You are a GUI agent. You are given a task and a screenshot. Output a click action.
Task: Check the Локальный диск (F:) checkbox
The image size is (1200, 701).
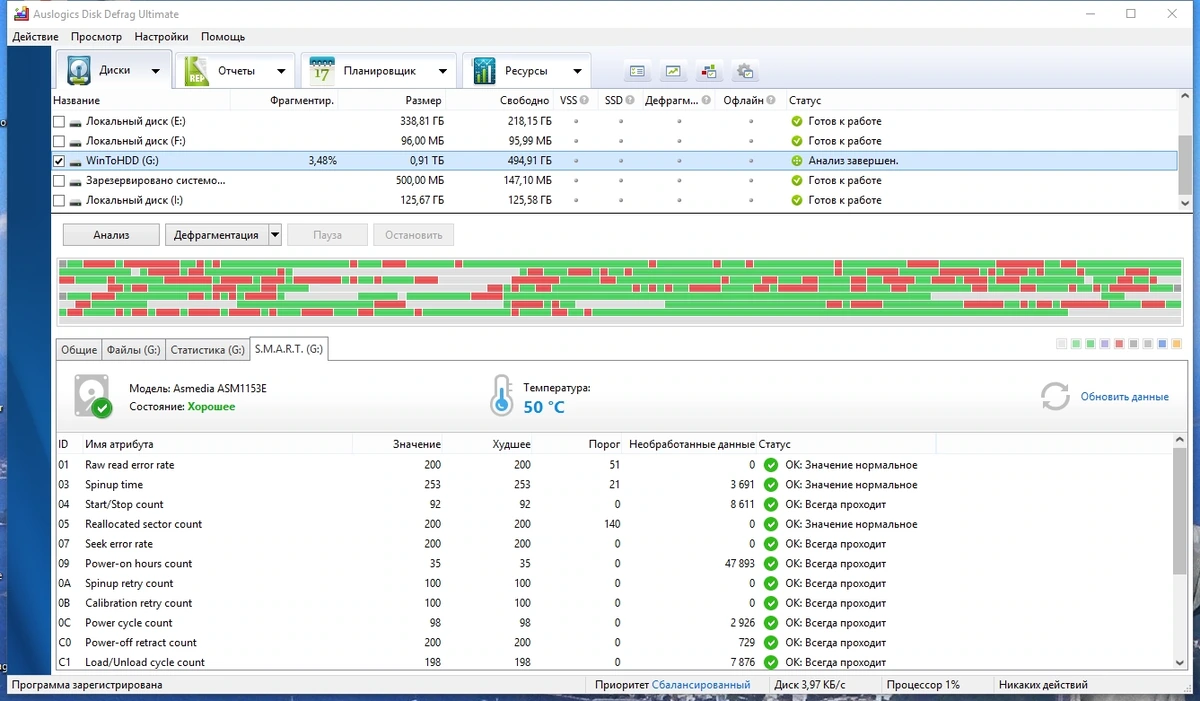click(59, 141)
